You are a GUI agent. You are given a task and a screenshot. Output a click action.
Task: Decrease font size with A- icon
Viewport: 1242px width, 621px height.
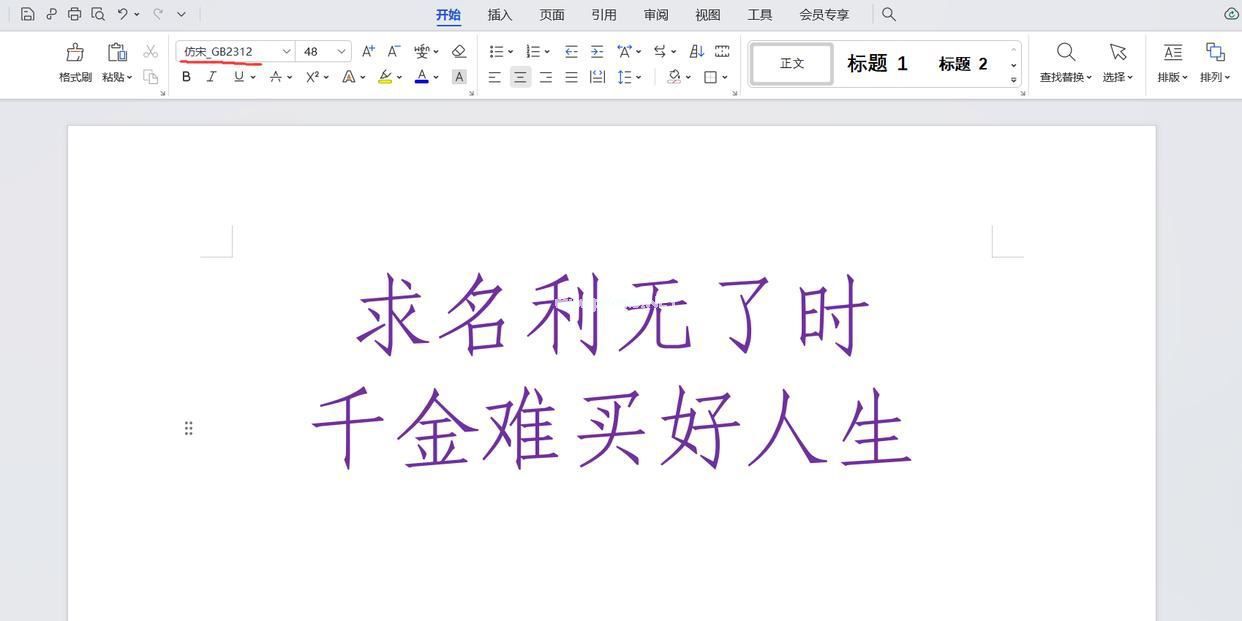click(394, 51)
